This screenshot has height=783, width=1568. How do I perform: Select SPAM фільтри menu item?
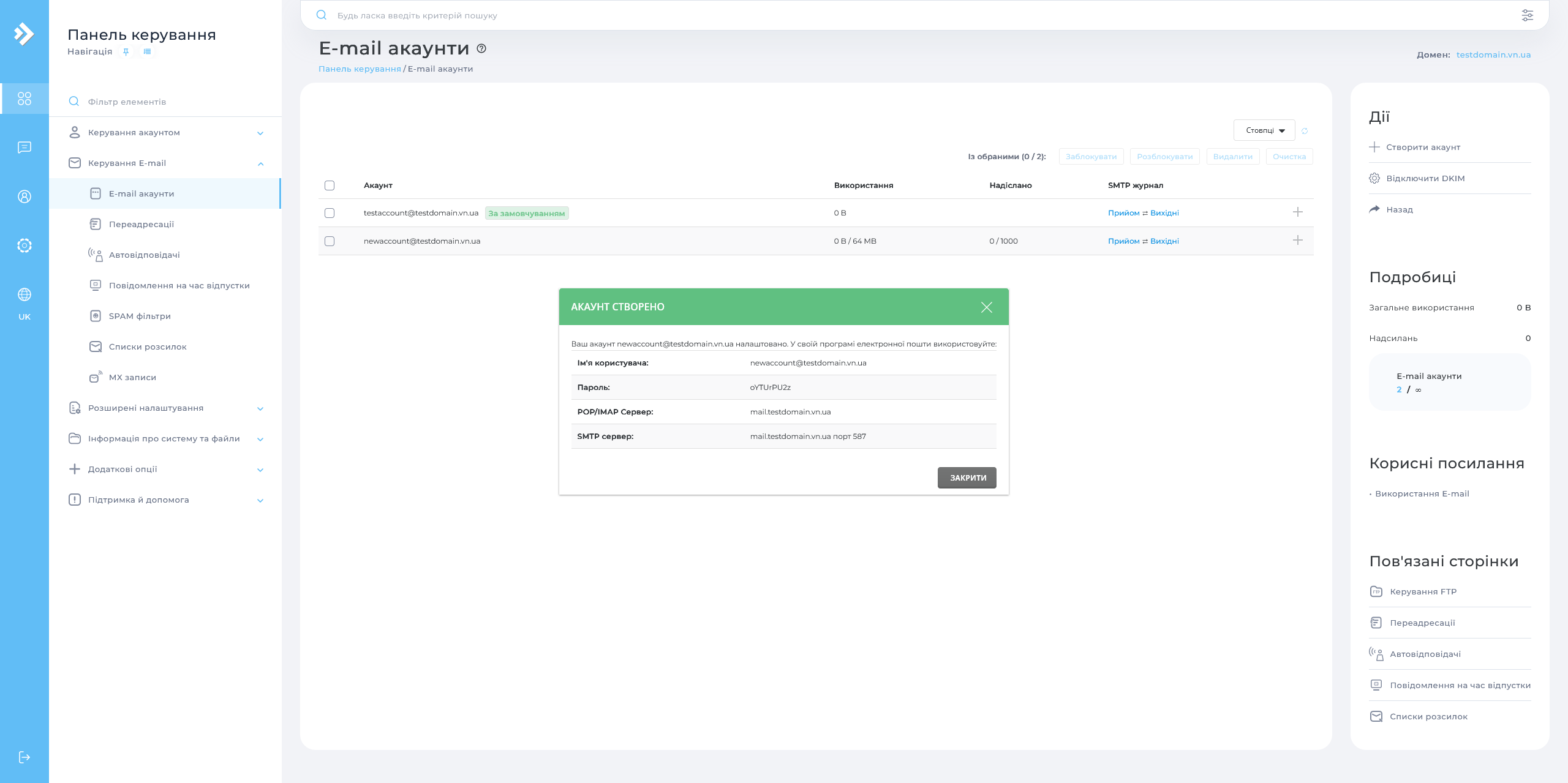[140, 317]
